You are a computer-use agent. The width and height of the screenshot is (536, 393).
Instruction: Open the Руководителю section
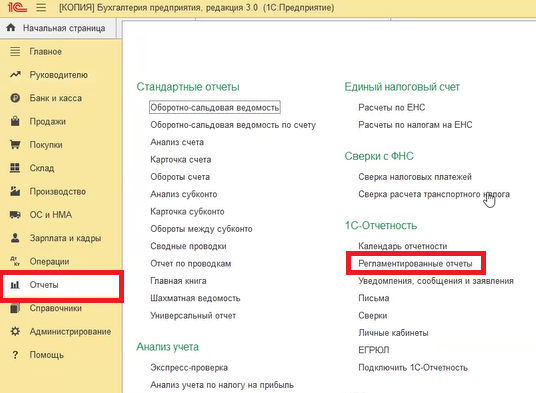(58, 74)
